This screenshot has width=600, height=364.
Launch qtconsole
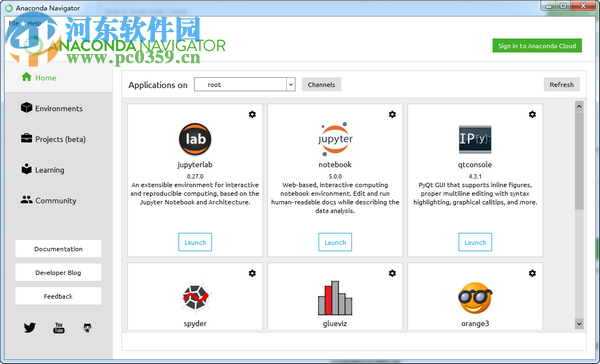point(475,242)
